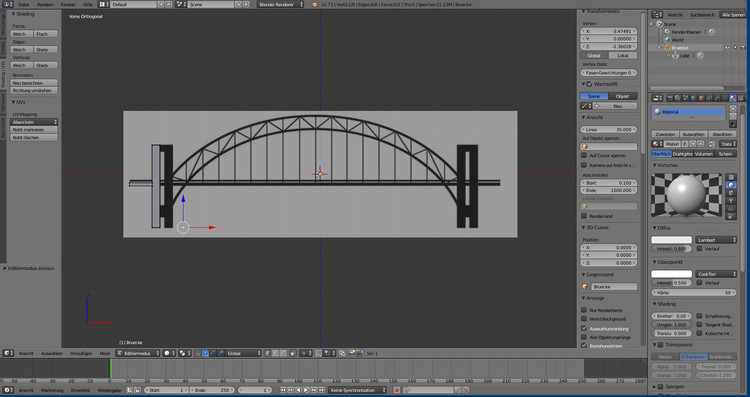Click the auto keyframe record button
This screenshot has height=397, width=750.
[396, 390]
